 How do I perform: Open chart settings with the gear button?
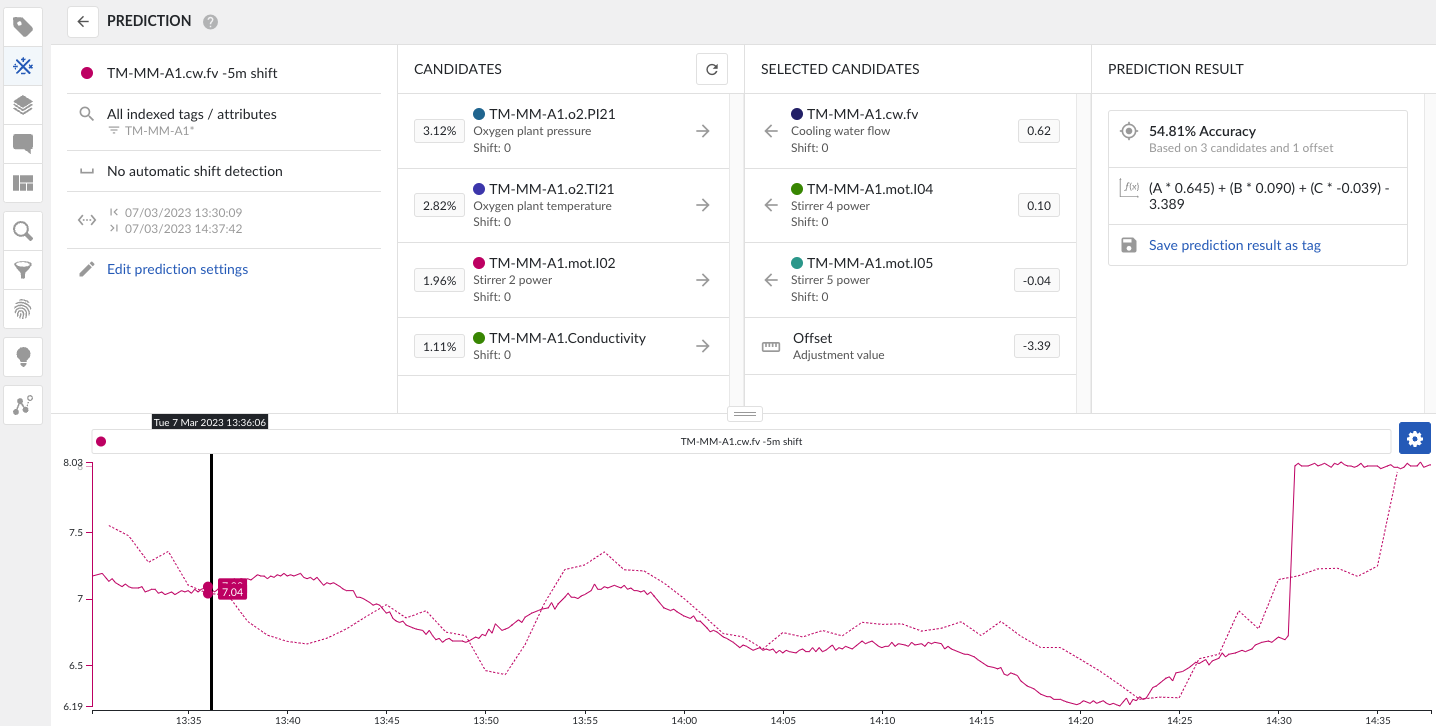pyautogui.click(x=1415, y=439)
